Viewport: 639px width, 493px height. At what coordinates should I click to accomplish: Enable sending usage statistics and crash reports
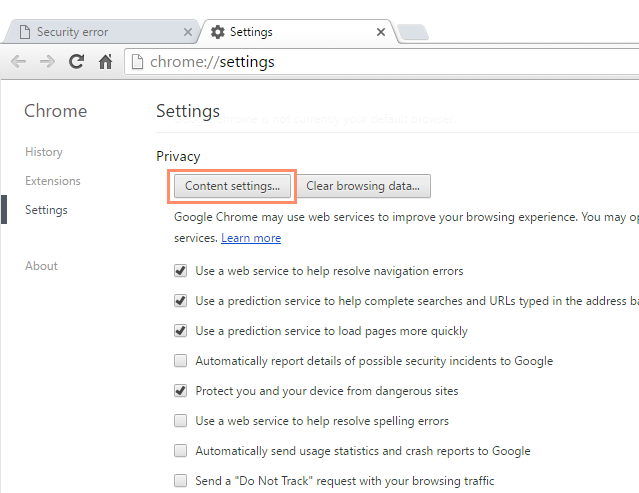click(x=181, y=451)
